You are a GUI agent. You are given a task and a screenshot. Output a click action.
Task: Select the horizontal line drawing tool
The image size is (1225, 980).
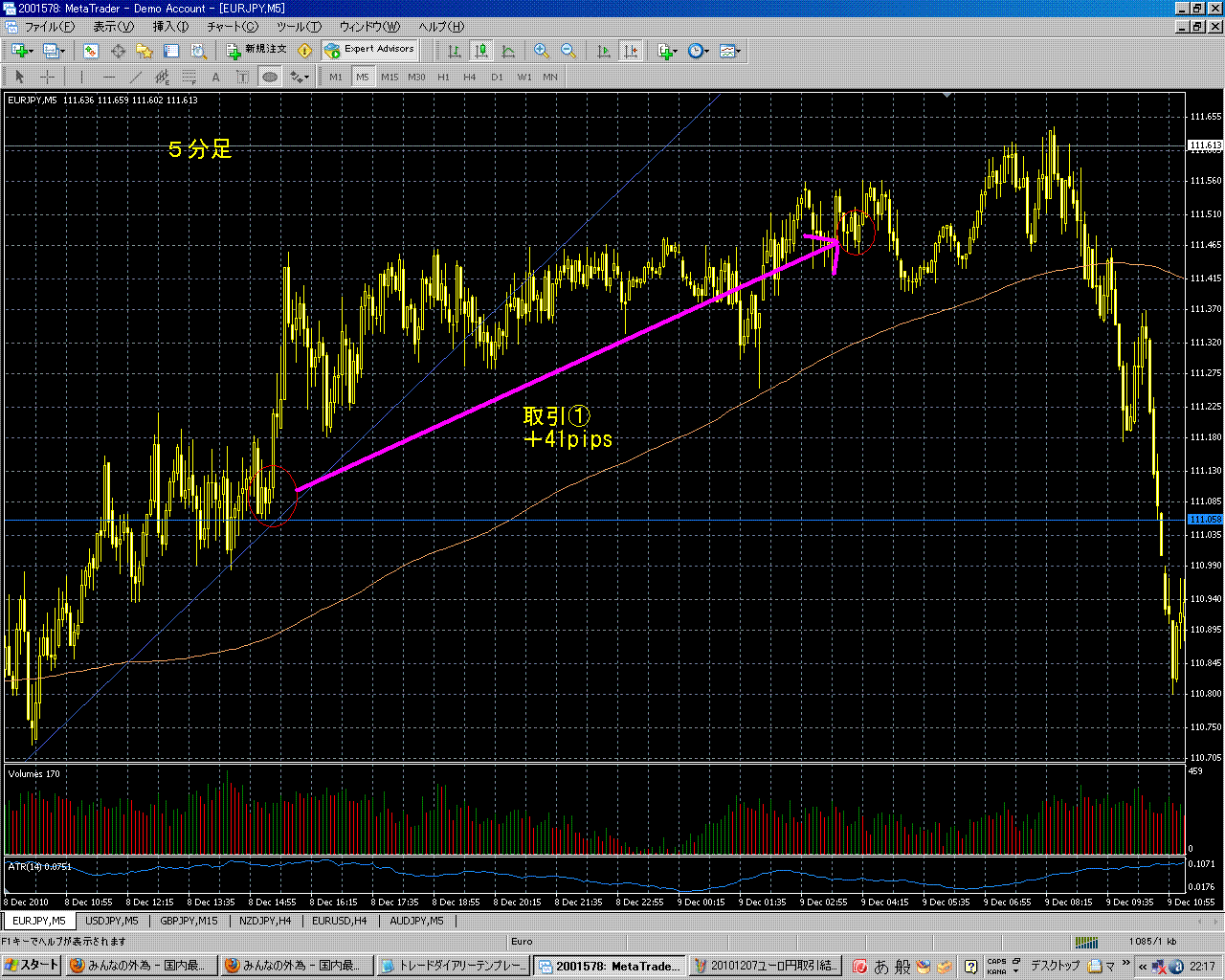[x=108, y=77]
